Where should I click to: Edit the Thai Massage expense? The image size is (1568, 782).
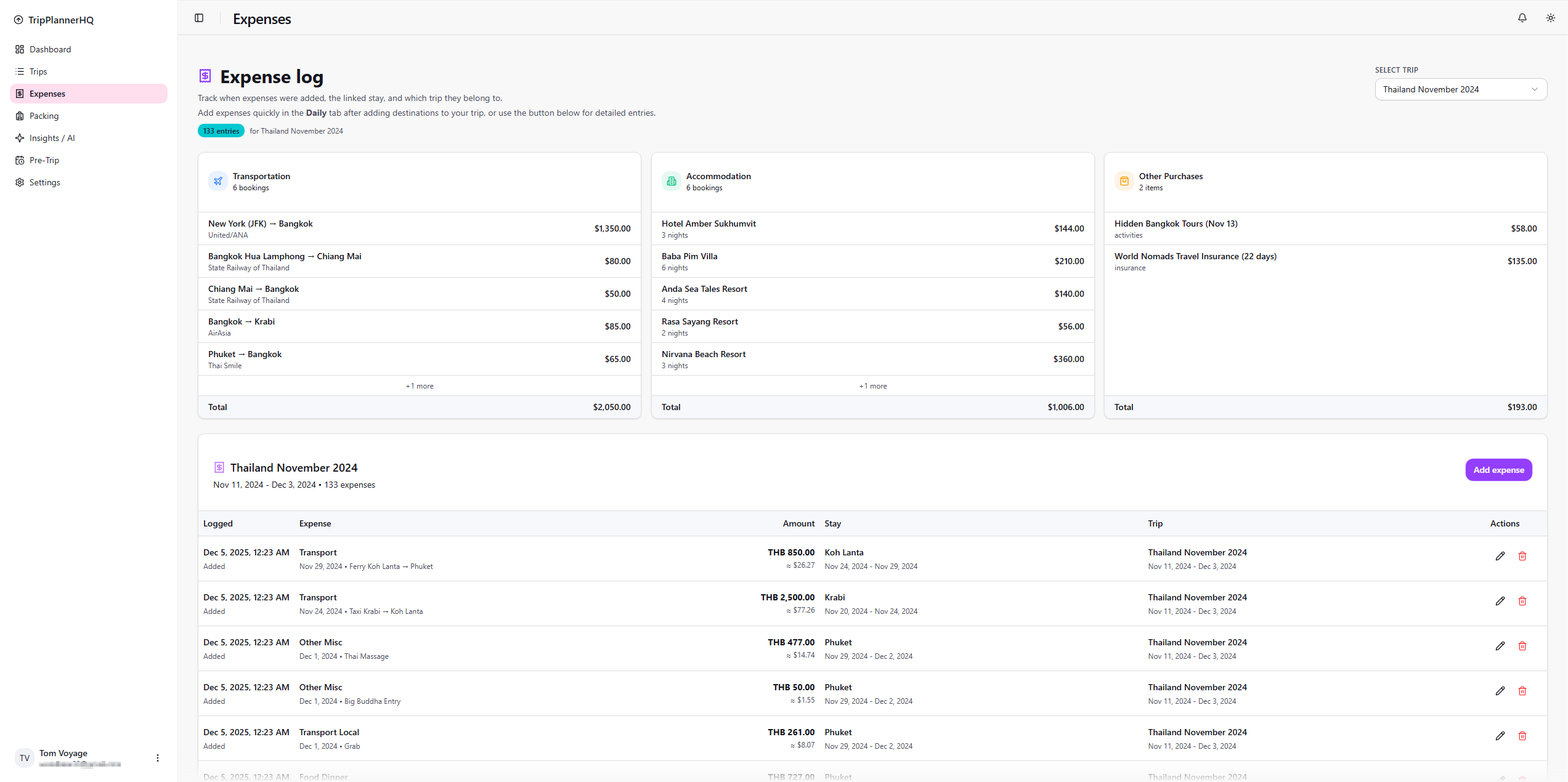click(x=1500, y=646)
